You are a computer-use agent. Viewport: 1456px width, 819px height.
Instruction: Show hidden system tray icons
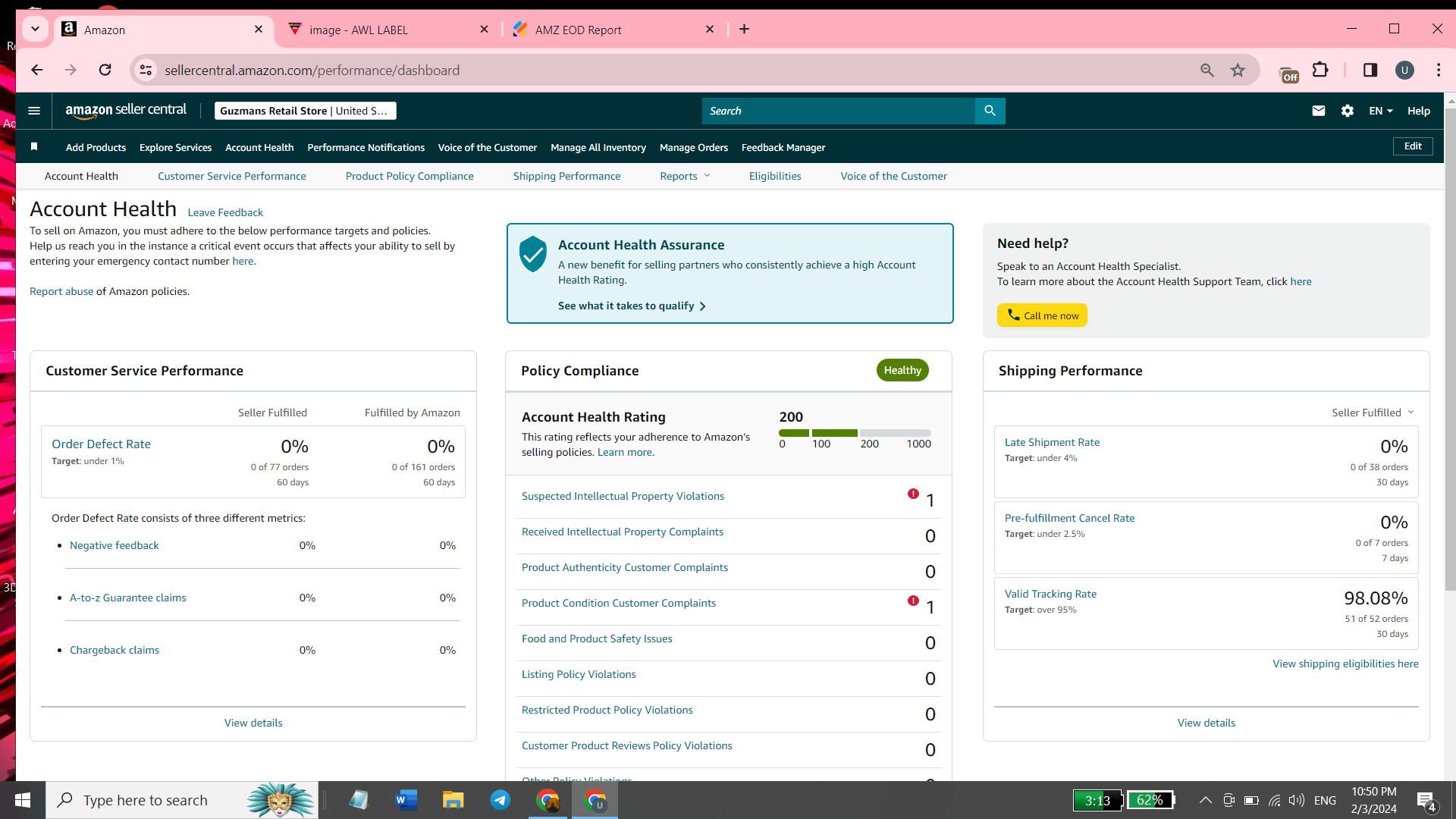click(x=1205, y=800)
